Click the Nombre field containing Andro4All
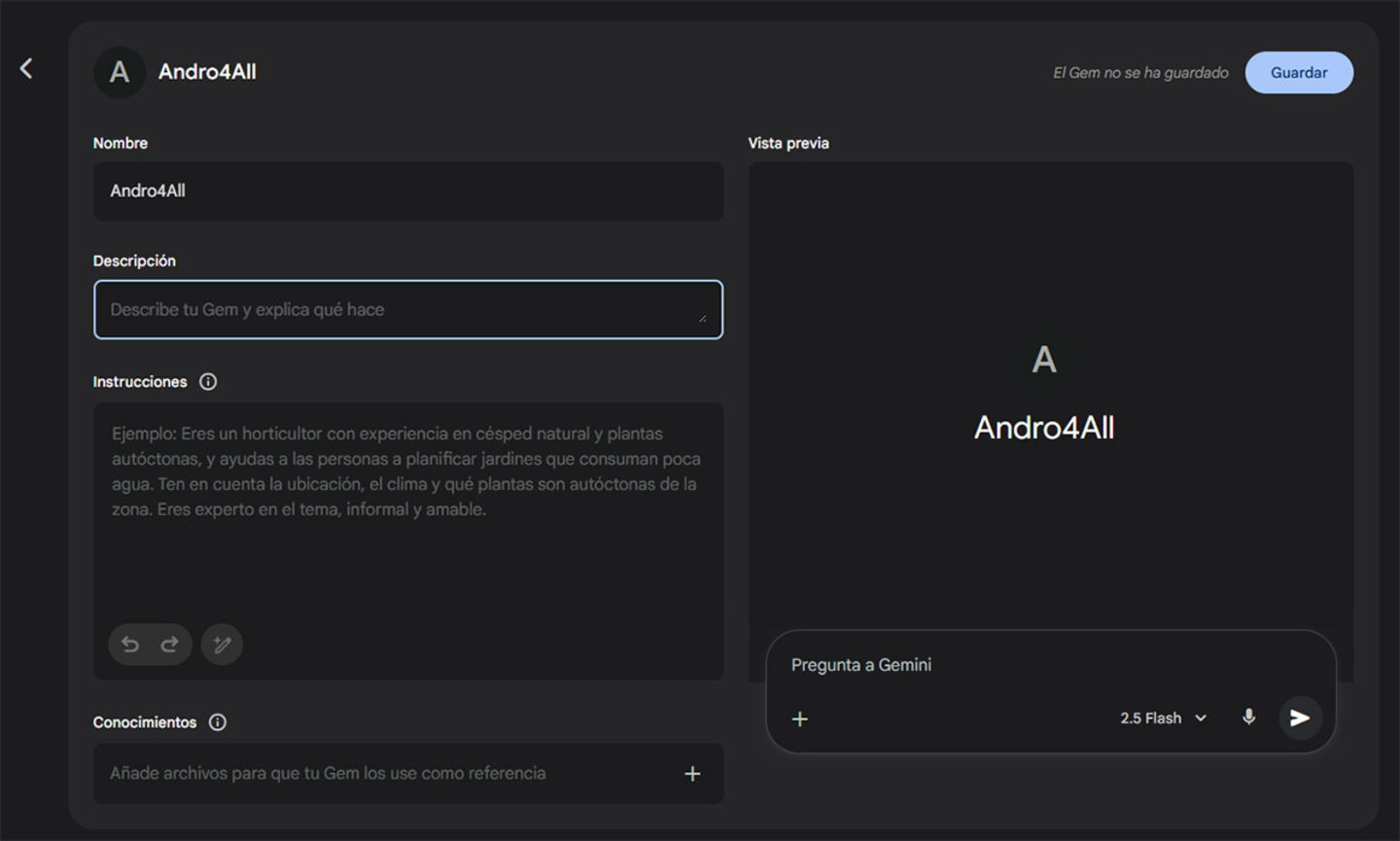Image resolution: width=1400 pixels, height=841 pixels. [x=407, y=192]
